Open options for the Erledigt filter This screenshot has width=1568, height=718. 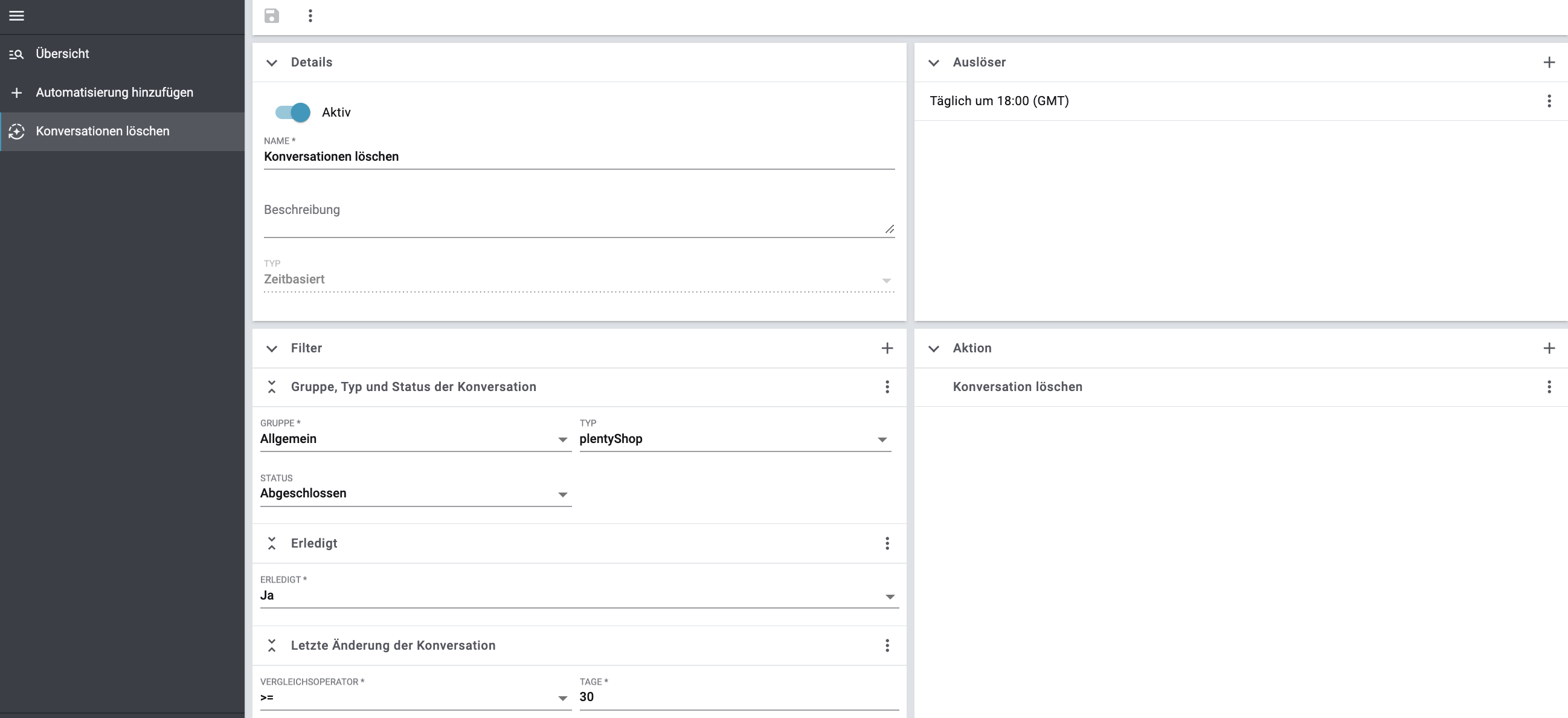(887, 543)
